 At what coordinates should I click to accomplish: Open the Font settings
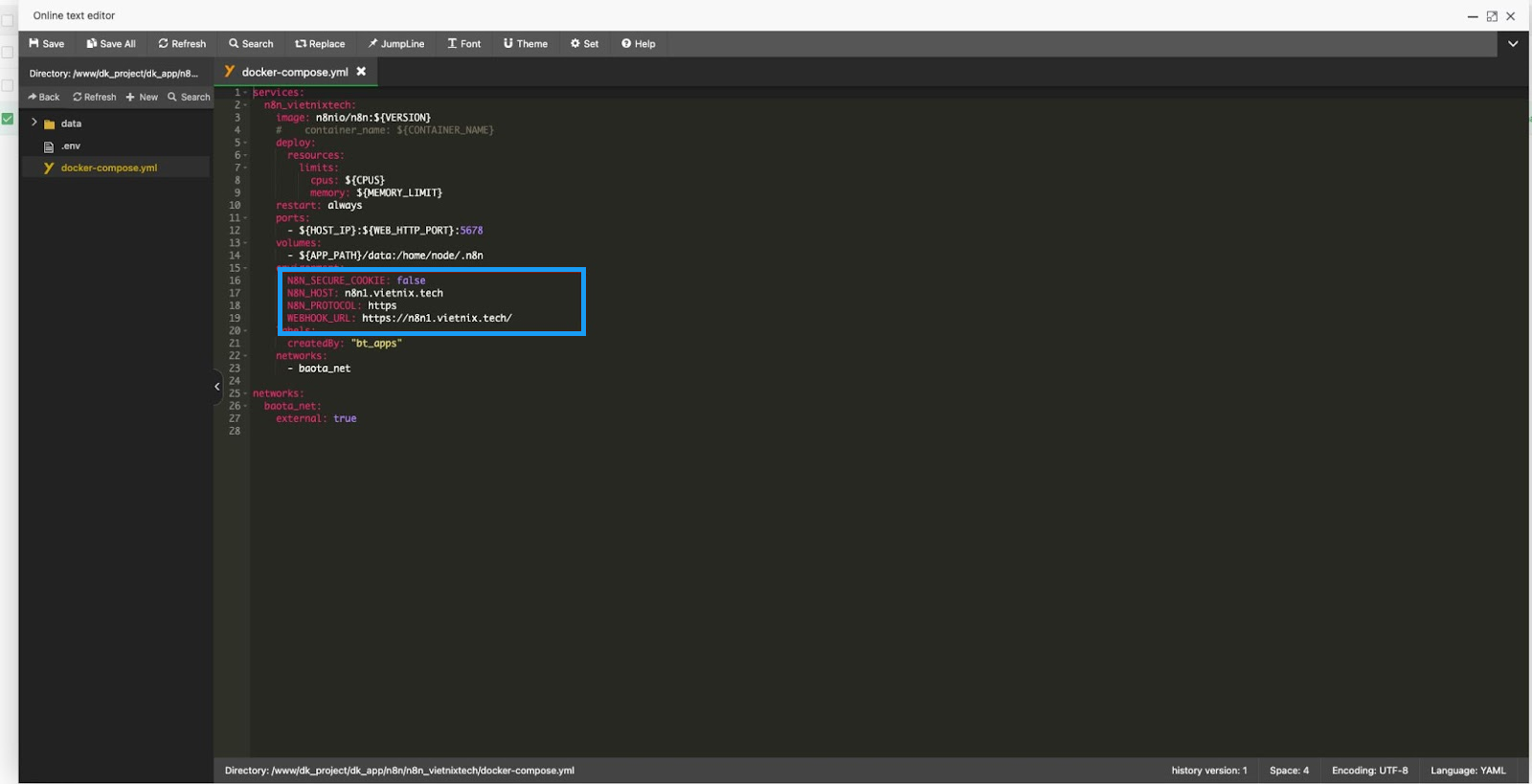pos(464,44)
